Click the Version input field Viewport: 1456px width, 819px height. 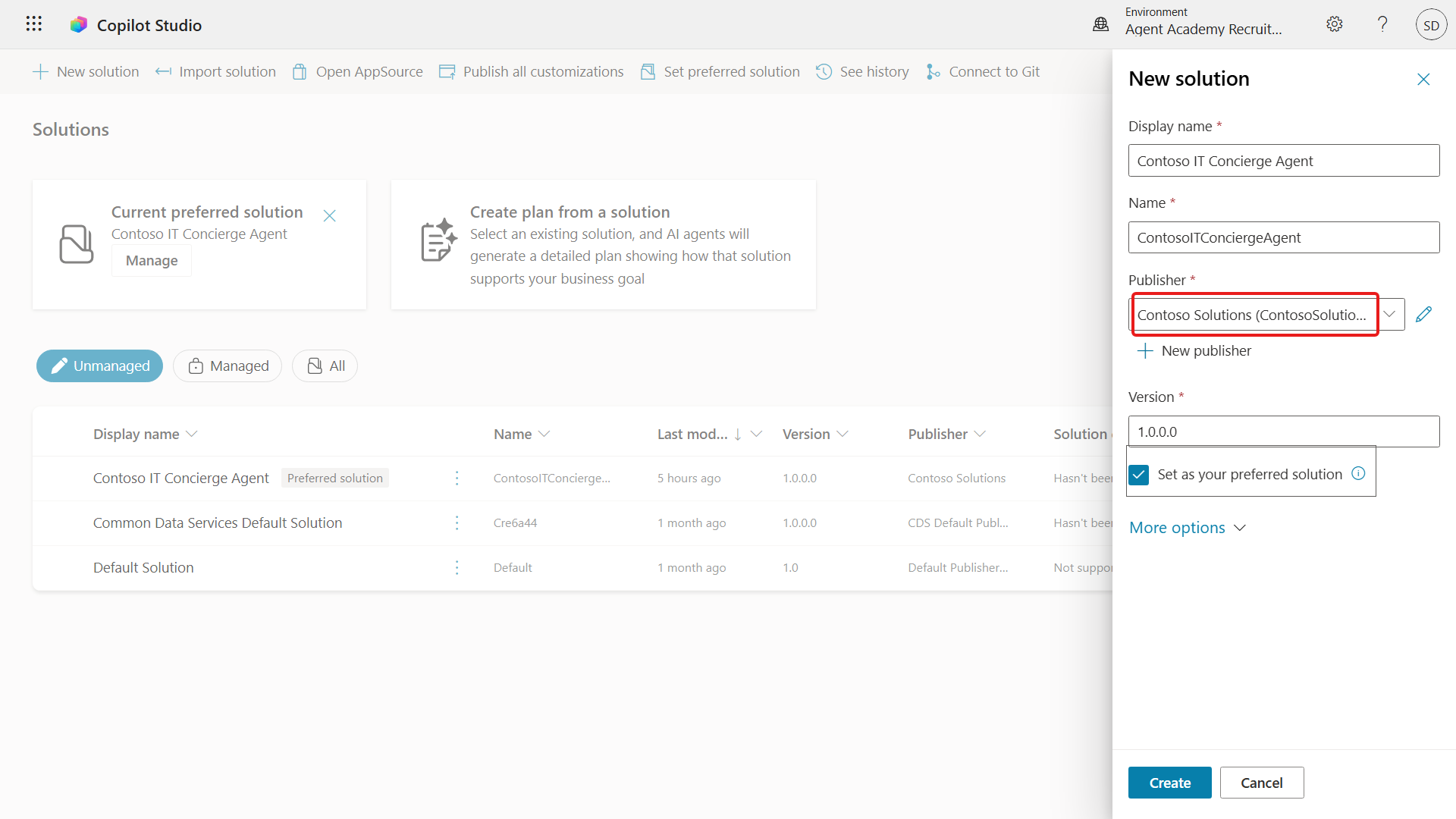(x=1283, y=431)
